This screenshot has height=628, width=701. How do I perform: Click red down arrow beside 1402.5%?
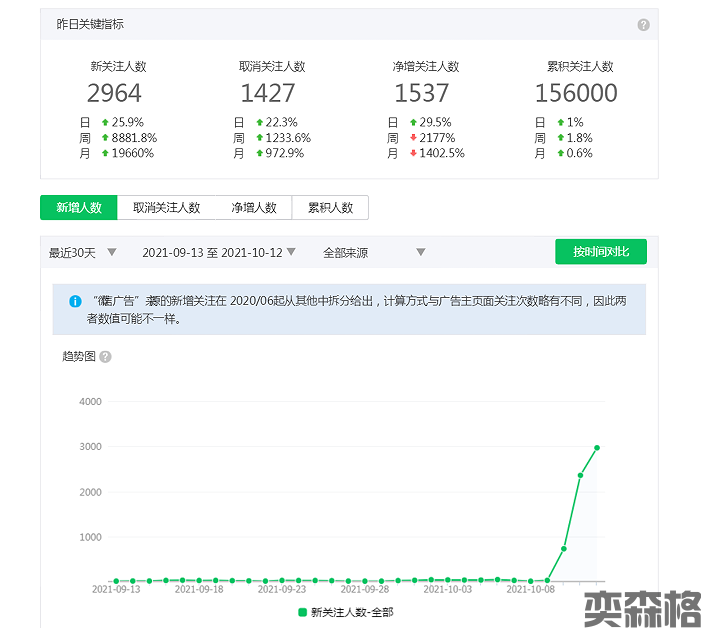[413, 154]
